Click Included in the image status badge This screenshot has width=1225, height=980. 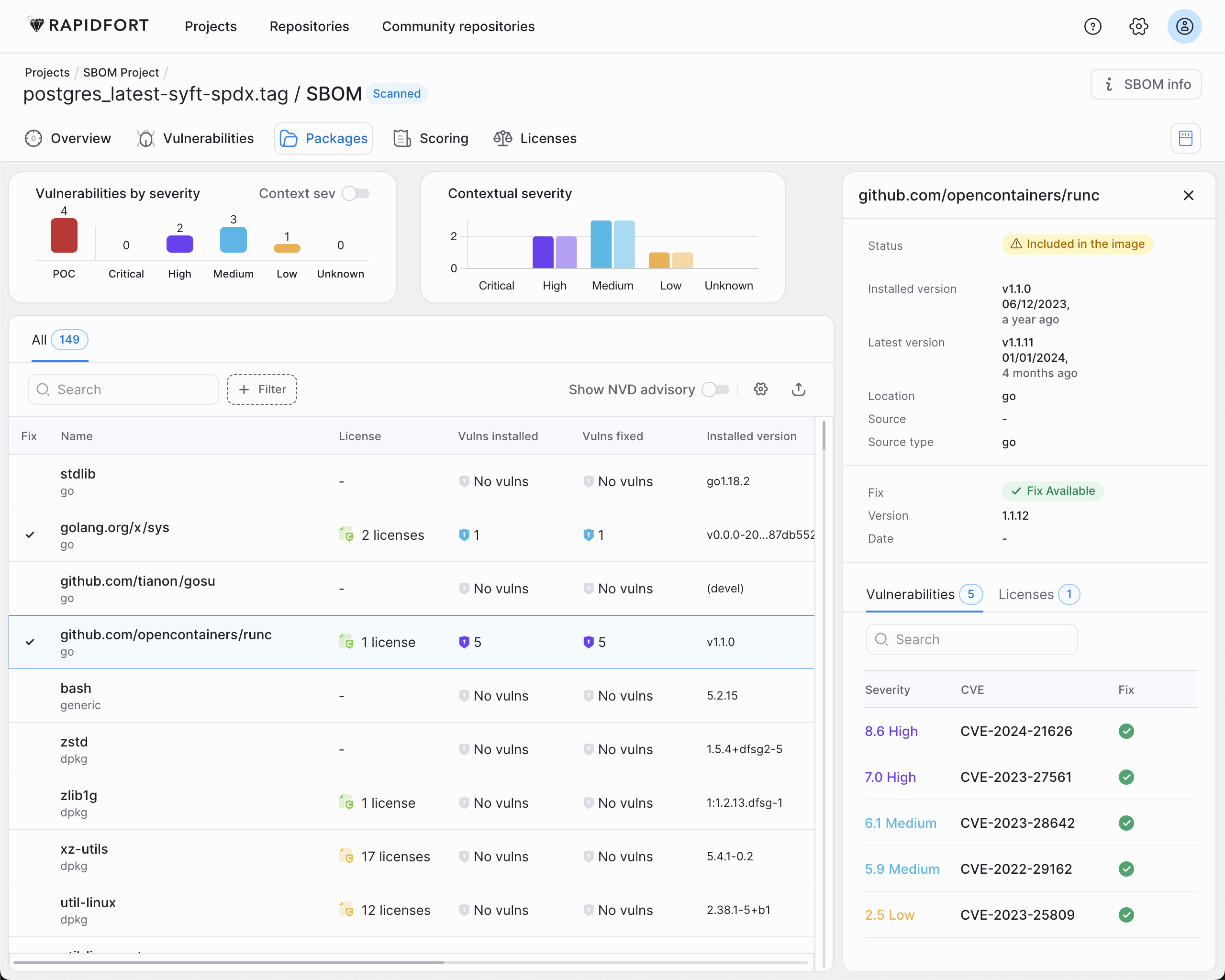pos(1077,245)
